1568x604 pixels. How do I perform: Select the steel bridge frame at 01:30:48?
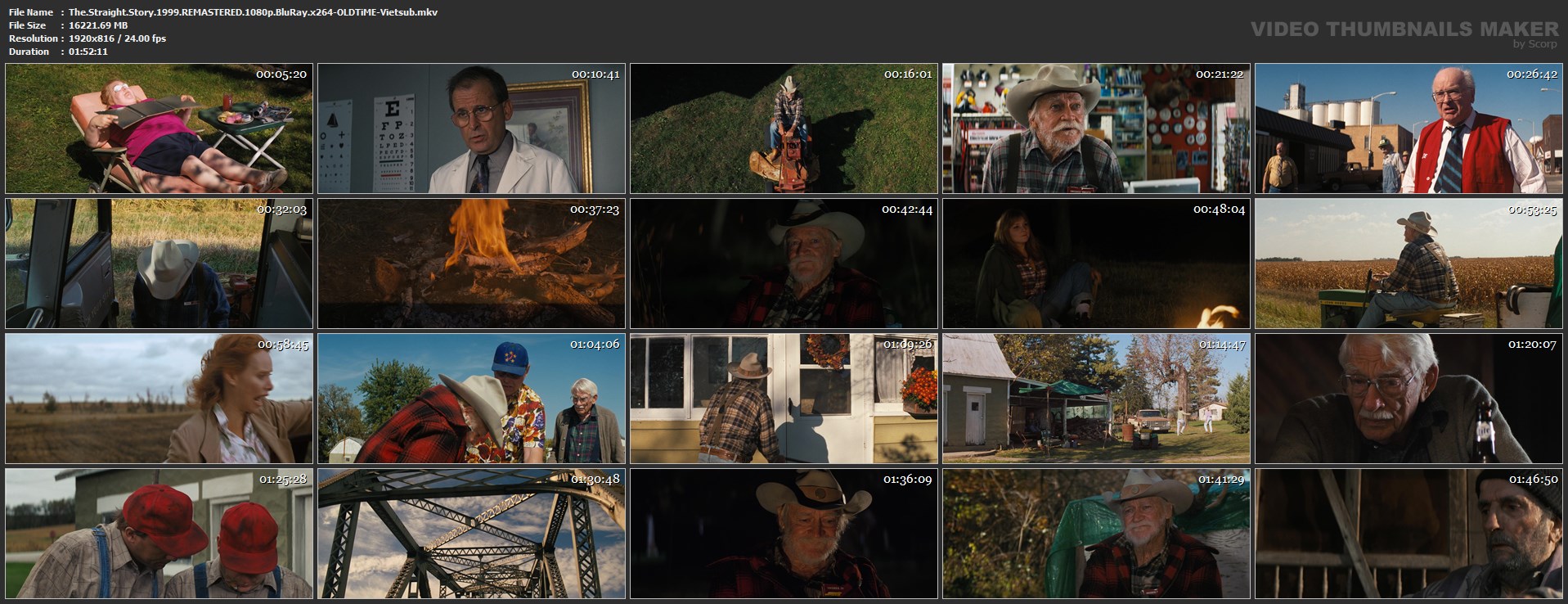(471, 534)
